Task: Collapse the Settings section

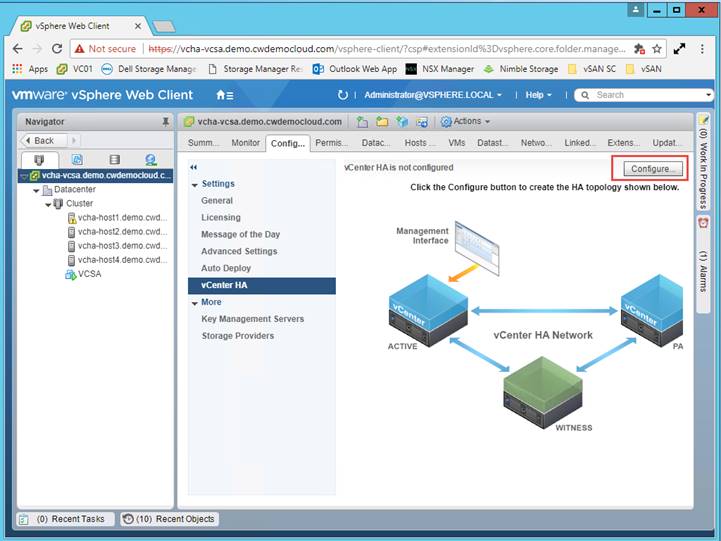Action: pos(195,185)
